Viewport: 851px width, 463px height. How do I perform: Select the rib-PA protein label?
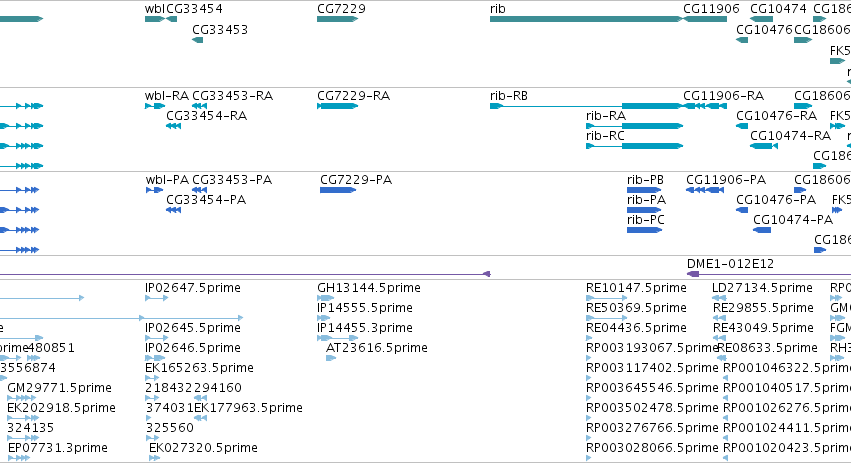646,200
